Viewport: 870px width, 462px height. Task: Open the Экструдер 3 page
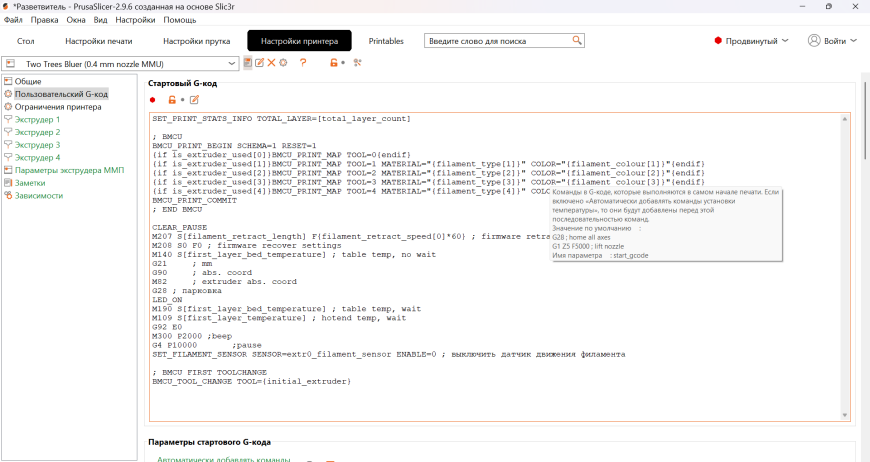(x=37, y=145)
